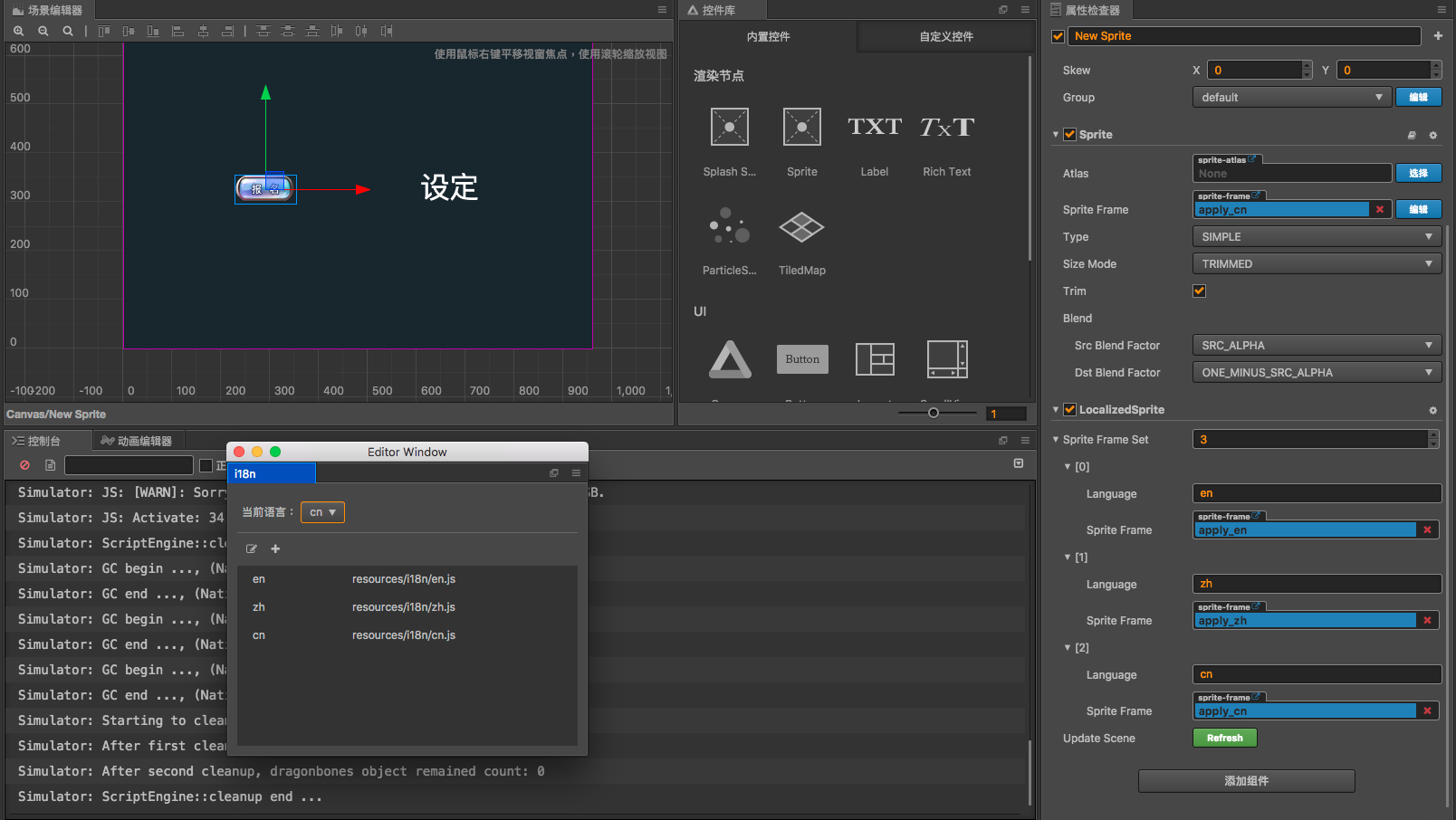Add a new language with plus icon
The image size is (1456, 820).
click(x=275, y=548)
